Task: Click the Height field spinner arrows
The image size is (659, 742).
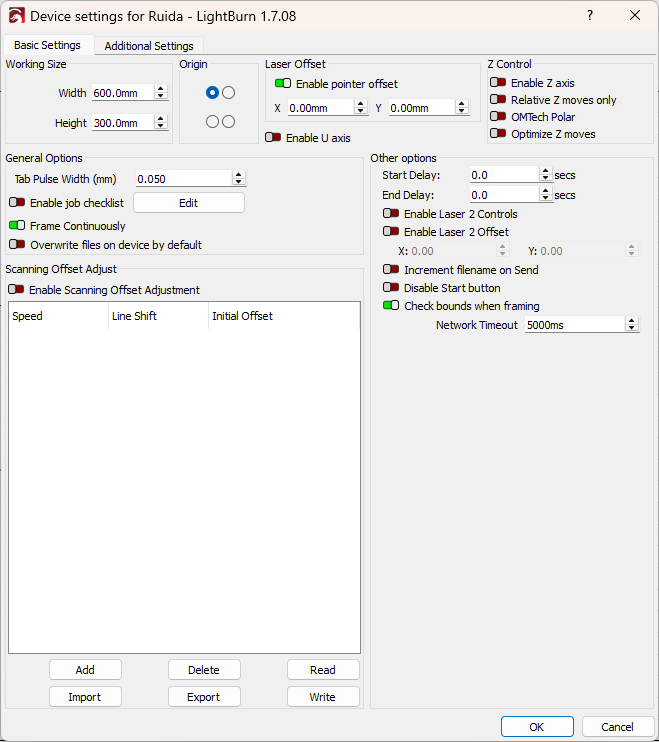Action: pyautogui.click(x=161, y=123)
